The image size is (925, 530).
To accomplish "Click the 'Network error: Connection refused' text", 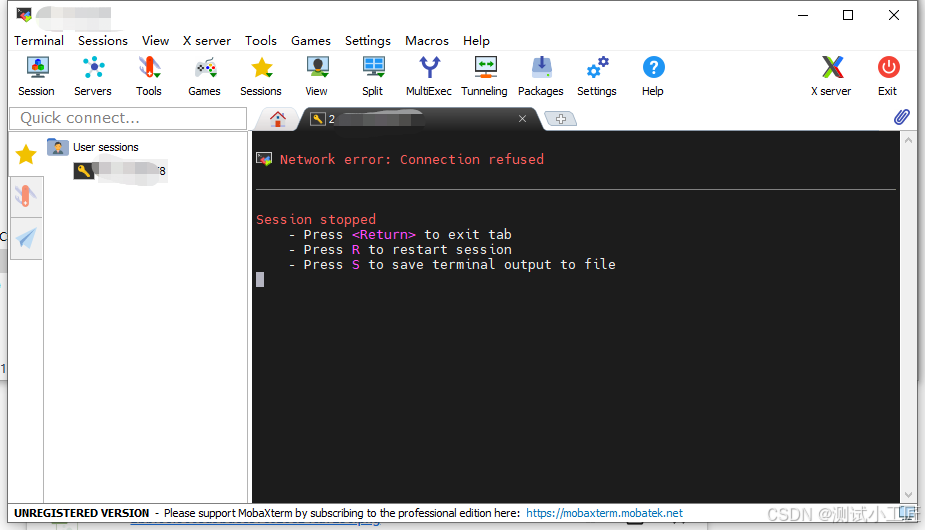I will click(x=412, y=159).
